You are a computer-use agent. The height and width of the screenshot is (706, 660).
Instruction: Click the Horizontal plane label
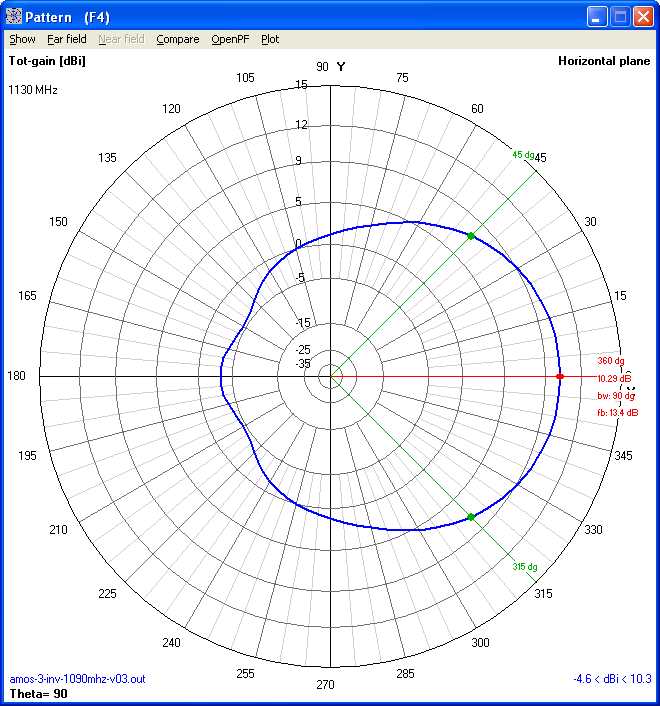(x=604, y=61)
